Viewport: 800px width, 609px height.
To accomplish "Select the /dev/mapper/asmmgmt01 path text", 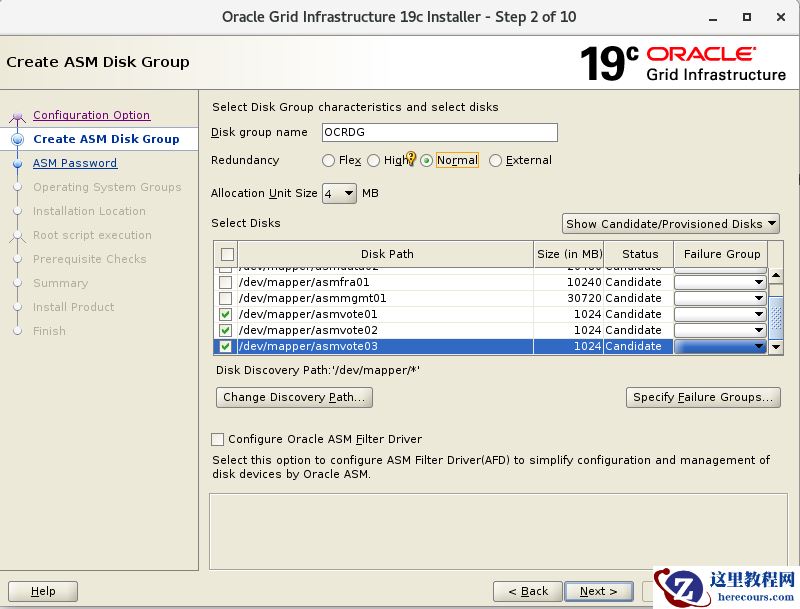I will (x=313, y=298).
